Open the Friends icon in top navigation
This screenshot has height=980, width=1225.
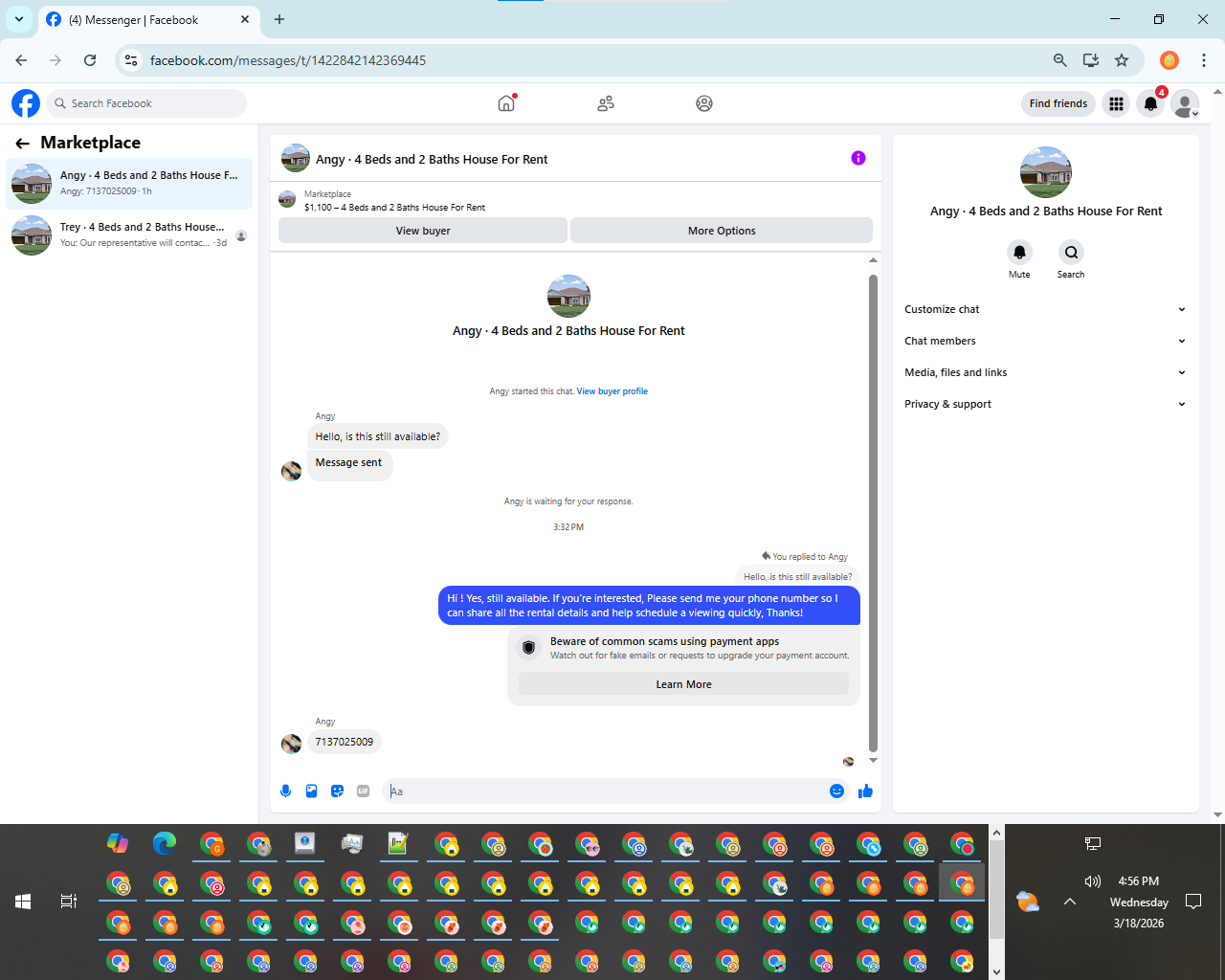coord(606,103)
